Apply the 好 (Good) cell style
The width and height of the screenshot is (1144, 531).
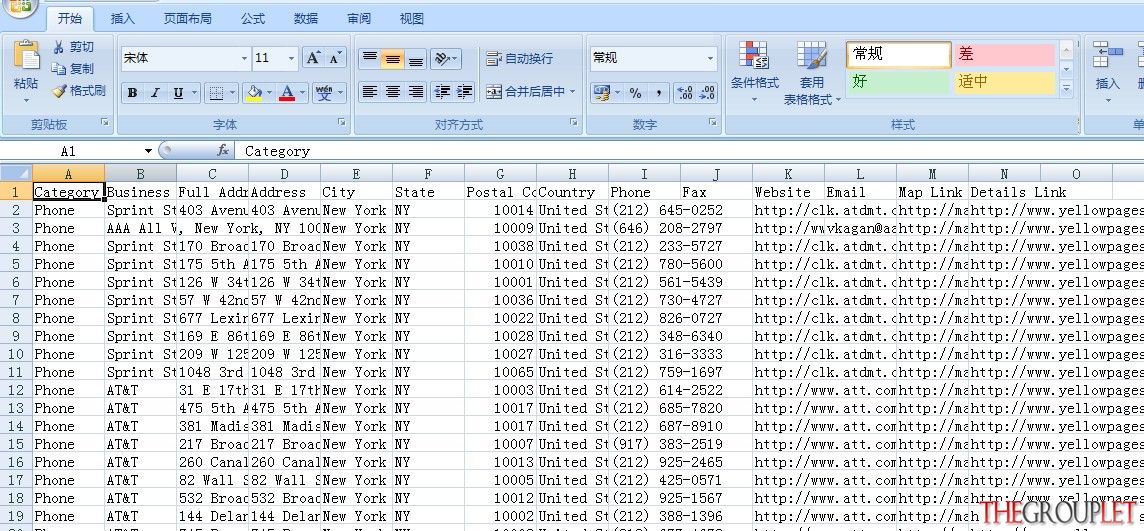click(899, 82)
